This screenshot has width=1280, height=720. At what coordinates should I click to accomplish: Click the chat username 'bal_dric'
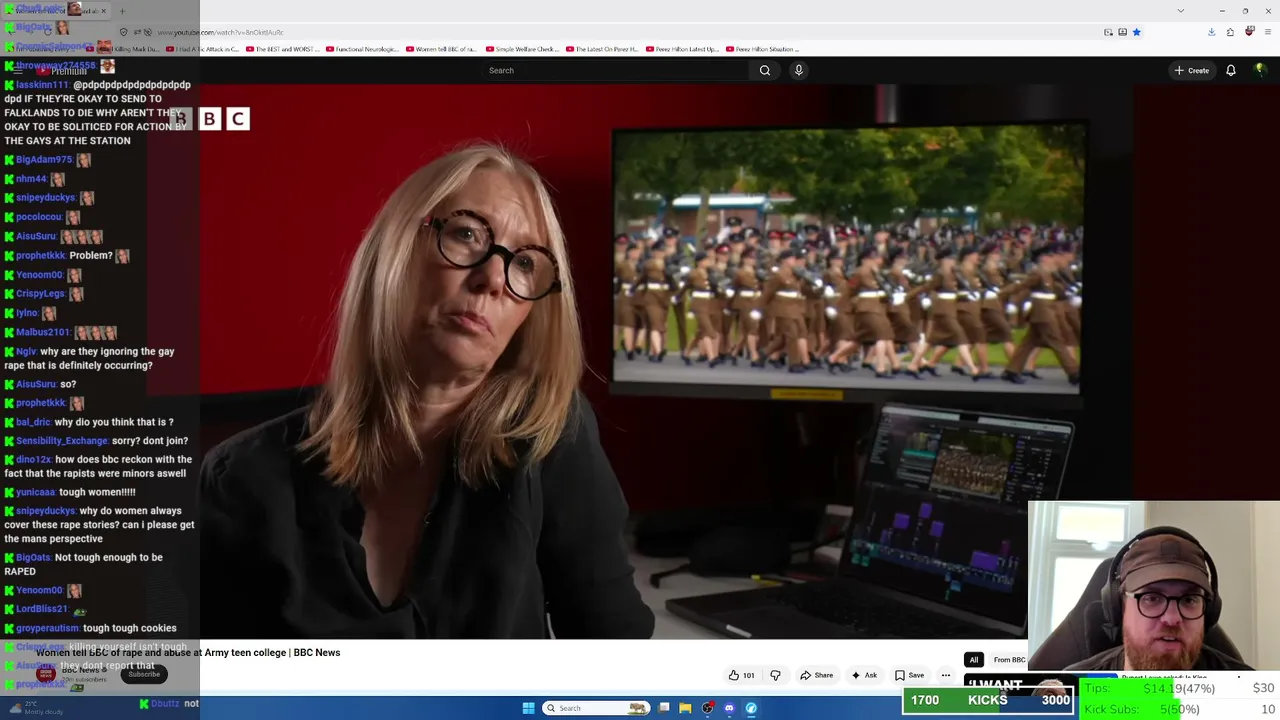[x=33, y=422]
